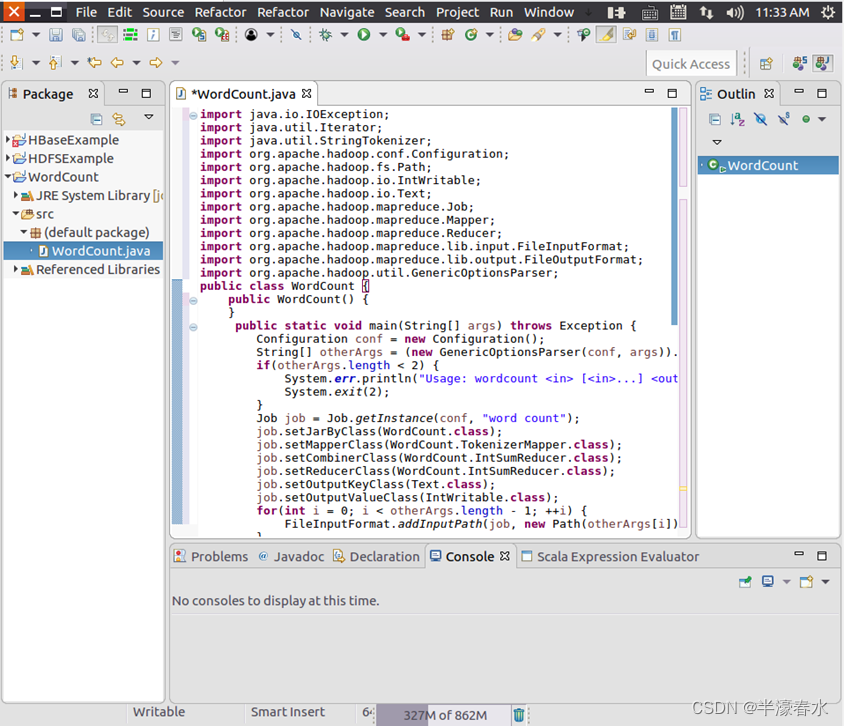Toggle Link with Editor in Package Explorer
The height and width of the screenshot is (726, 844).
119,119
